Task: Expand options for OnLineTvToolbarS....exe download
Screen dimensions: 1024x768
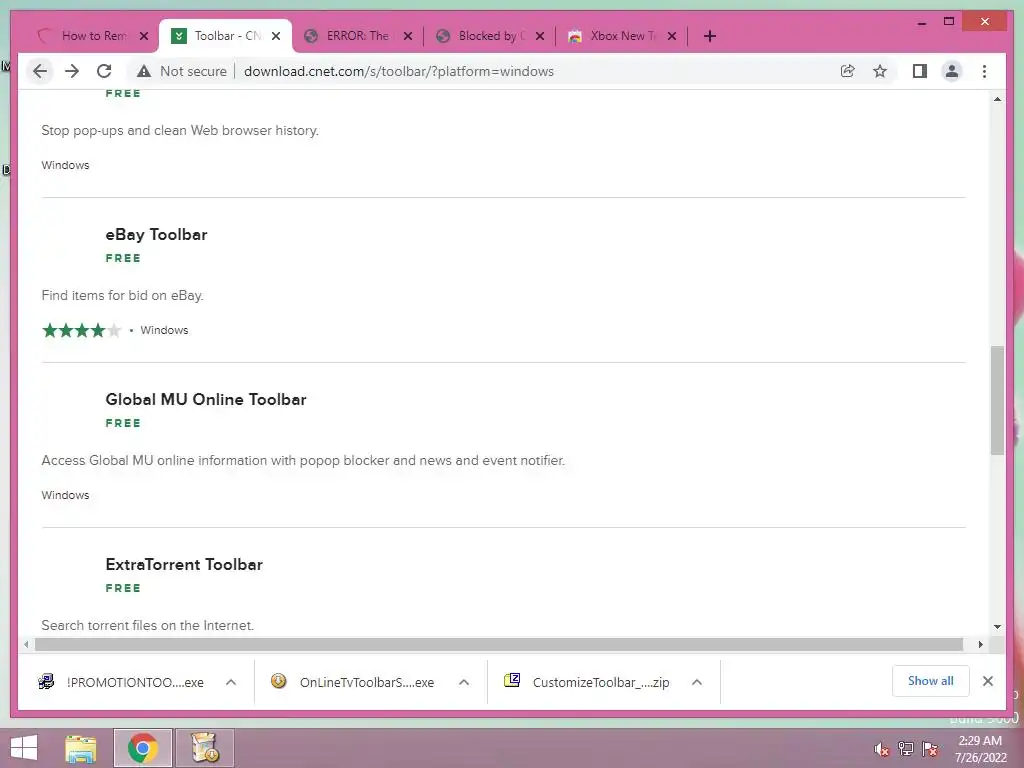Action: pos(464,682)
